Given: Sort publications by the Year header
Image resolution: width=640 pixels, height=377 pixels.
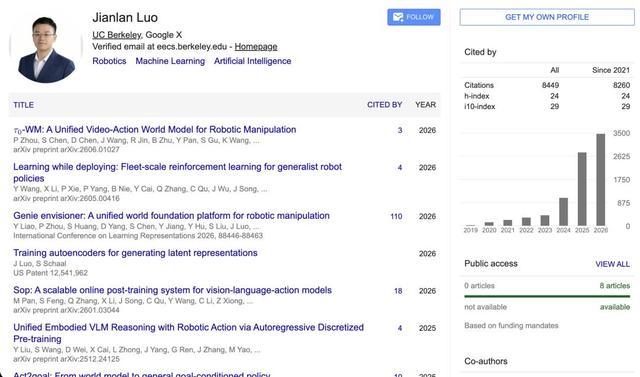Looking at the screenshot, I should [425, 105].
